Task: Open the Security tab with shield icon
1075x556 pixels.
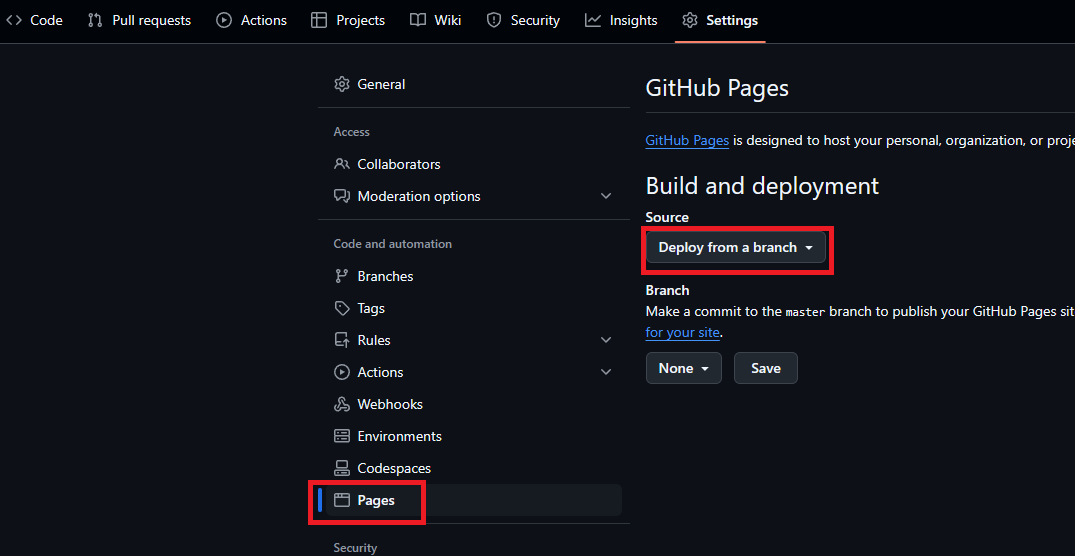Action: pos(523,20)
